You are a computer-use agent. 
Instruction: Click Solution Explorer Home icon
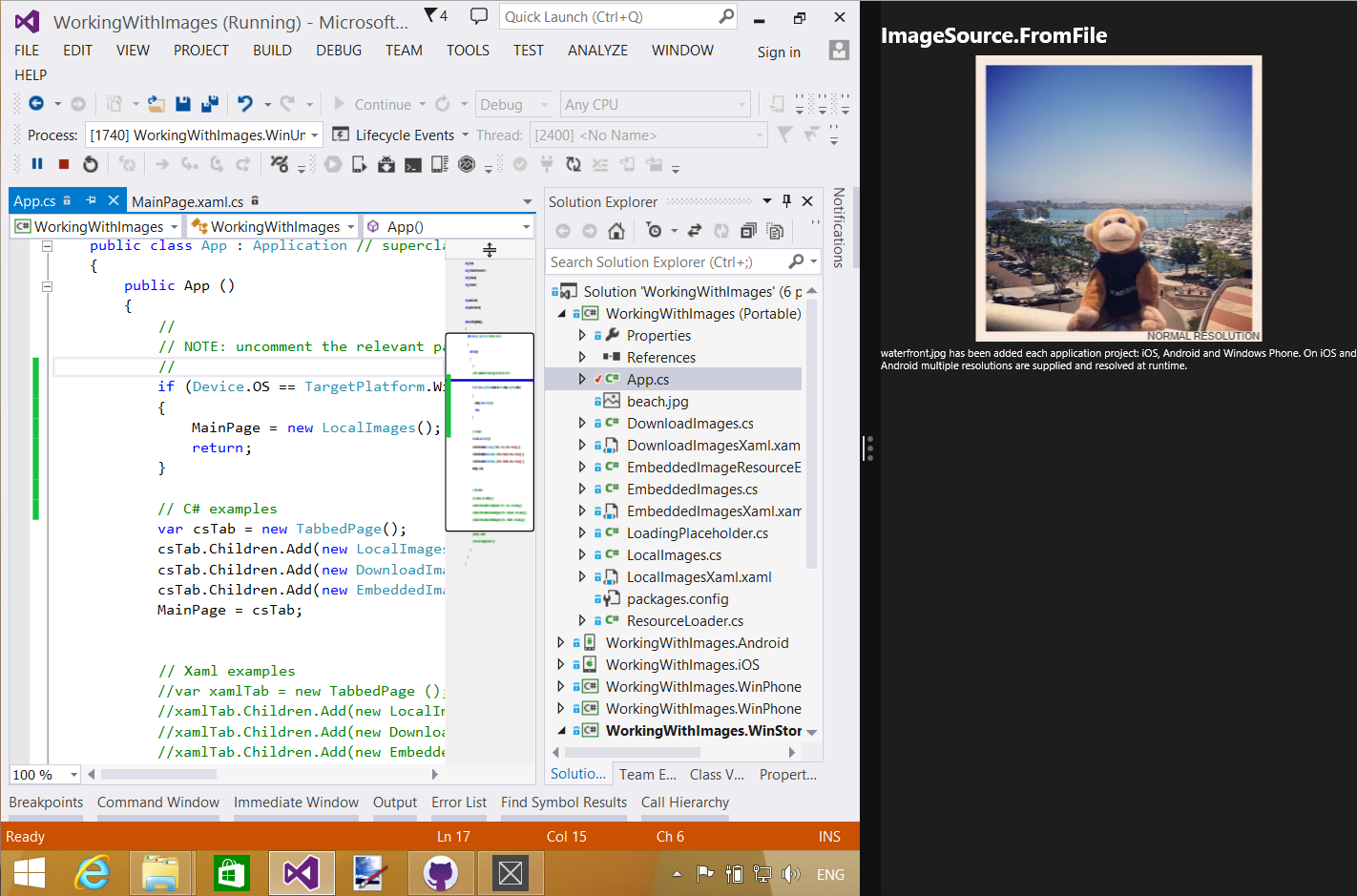coord(616,231)
